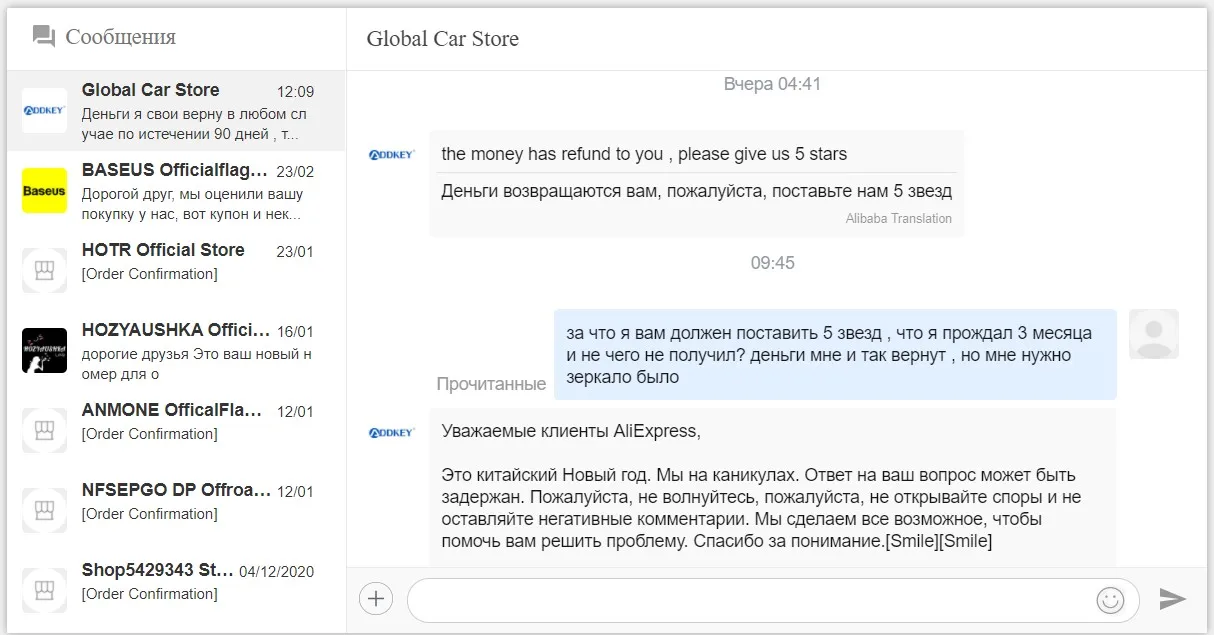The width and height of the screenshot is (1214, 635).
Task: Click the Russian translation 'Деньги возвращаются вам'
Action: tap(697, 191)
